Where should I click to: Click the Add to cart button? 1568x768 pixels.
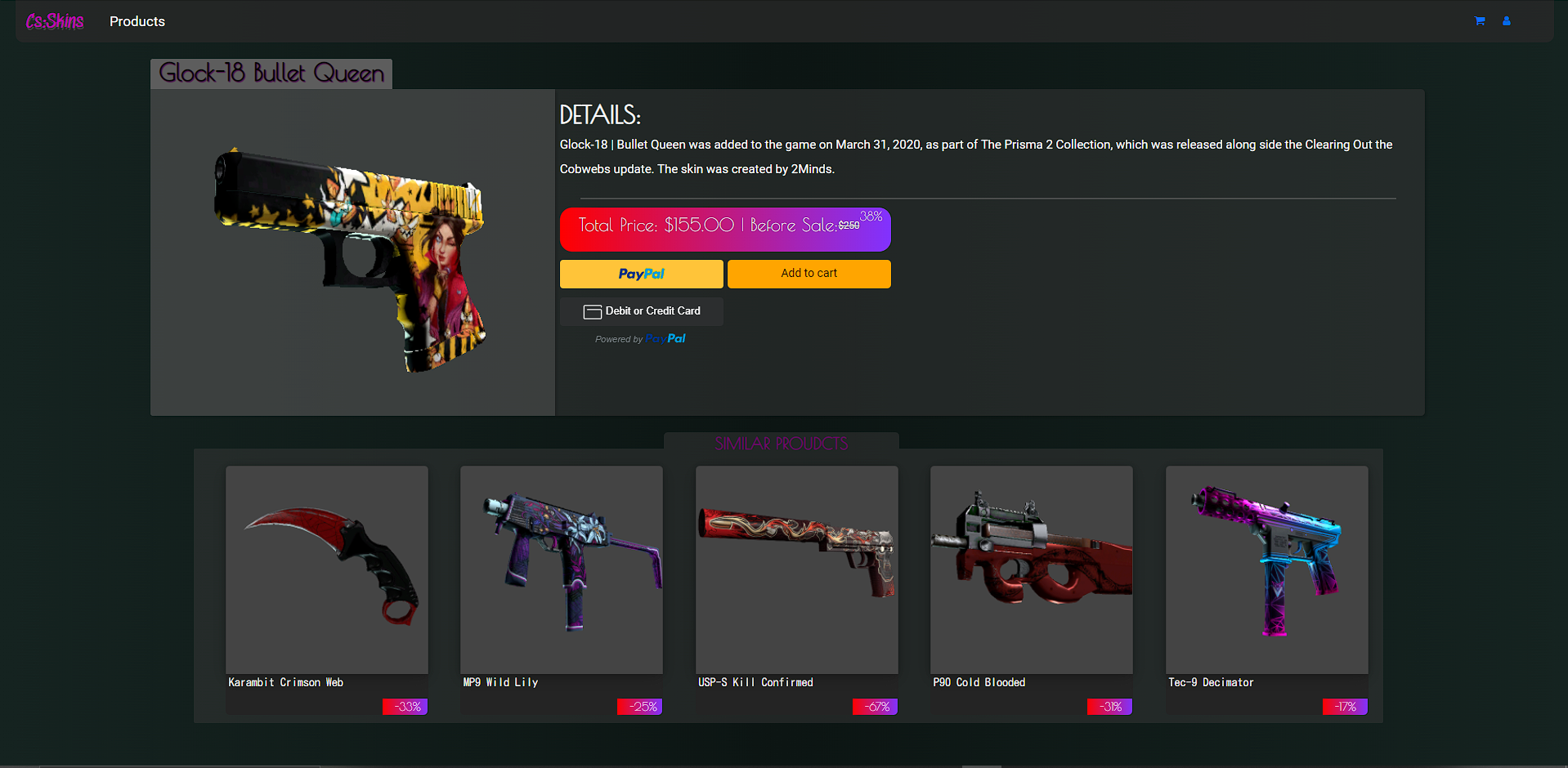click(x=809, y=274)
